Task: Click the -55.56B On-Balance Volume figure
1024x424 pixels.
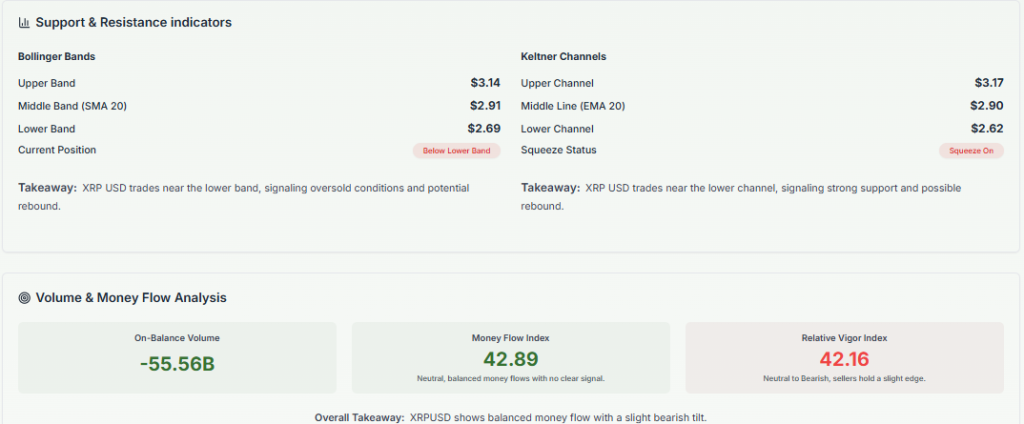Action: 177,364
